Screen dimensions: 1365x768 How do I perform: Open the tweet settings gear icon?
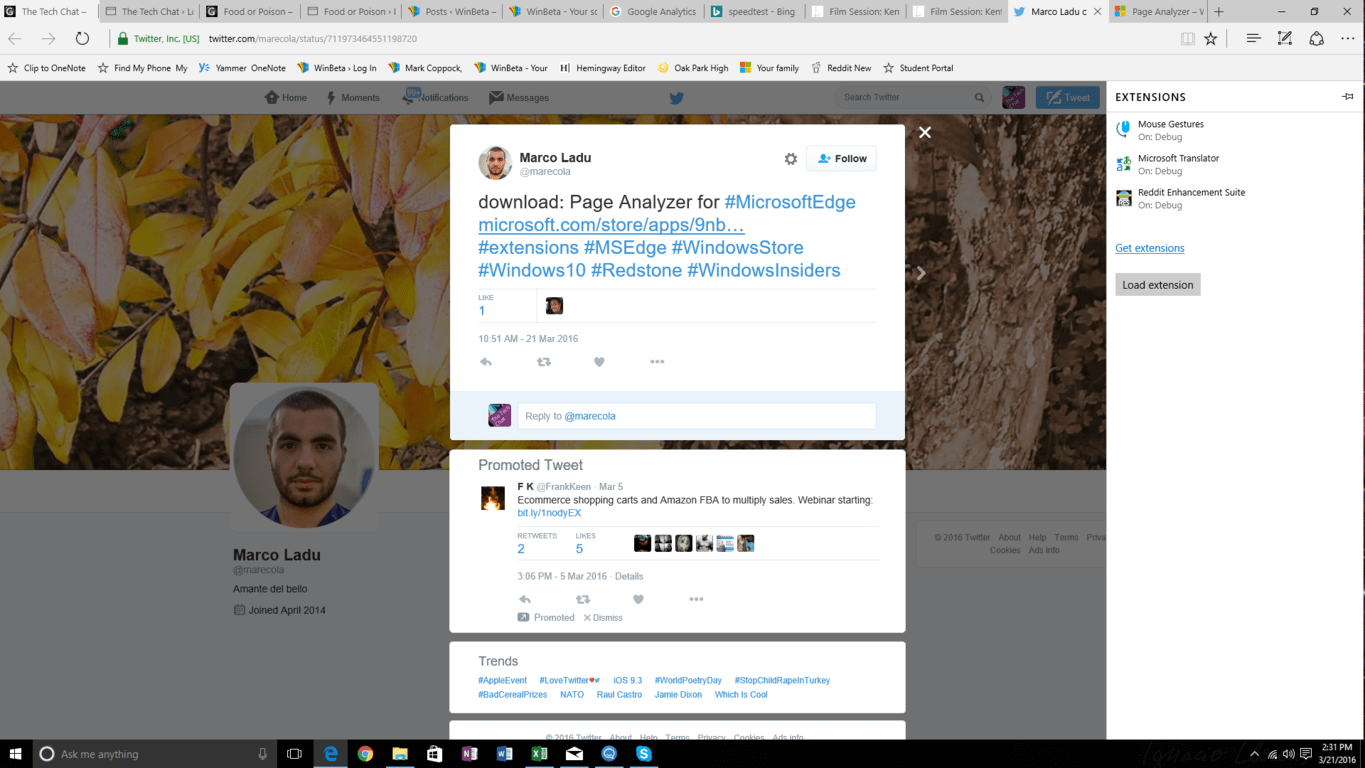click(x=791, y=159)
